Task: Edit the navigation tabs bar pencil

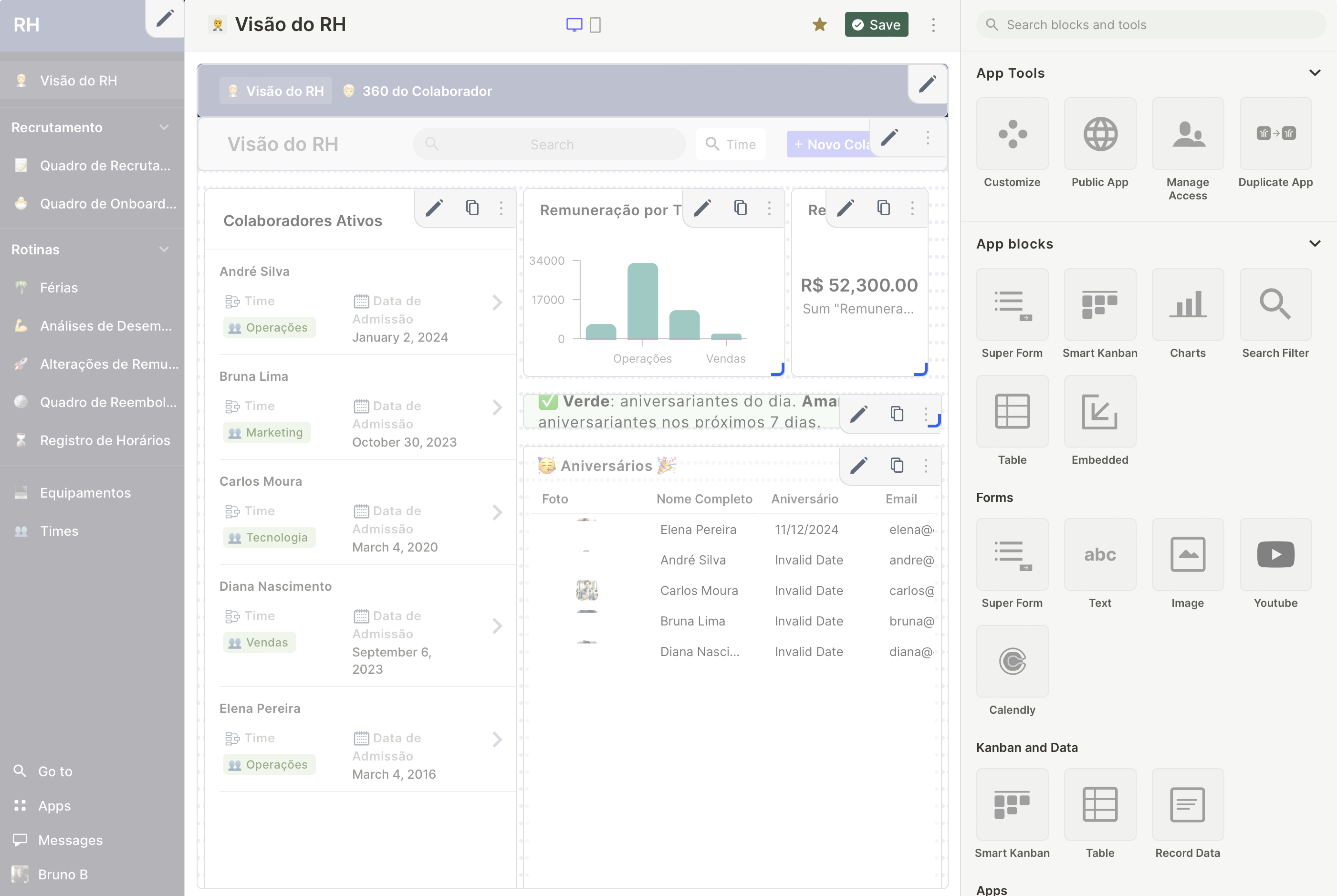Action: 927,84
